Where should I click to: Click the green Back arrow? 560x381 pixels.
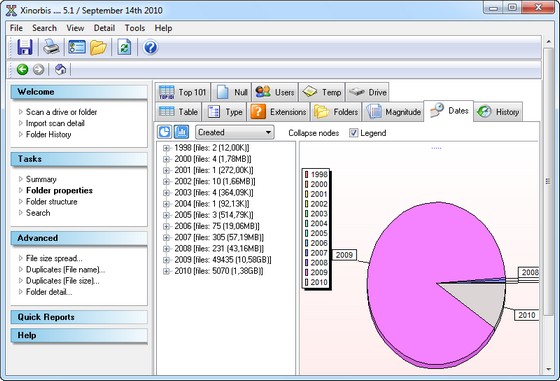click(x=22, y=69)
